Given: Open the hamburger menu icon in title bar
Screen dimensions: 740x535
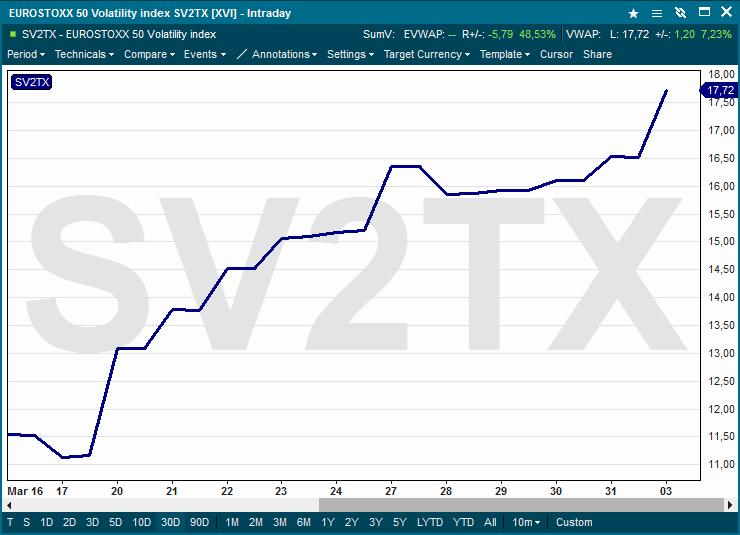Looking at the screenshot, I should coord(656,13).
